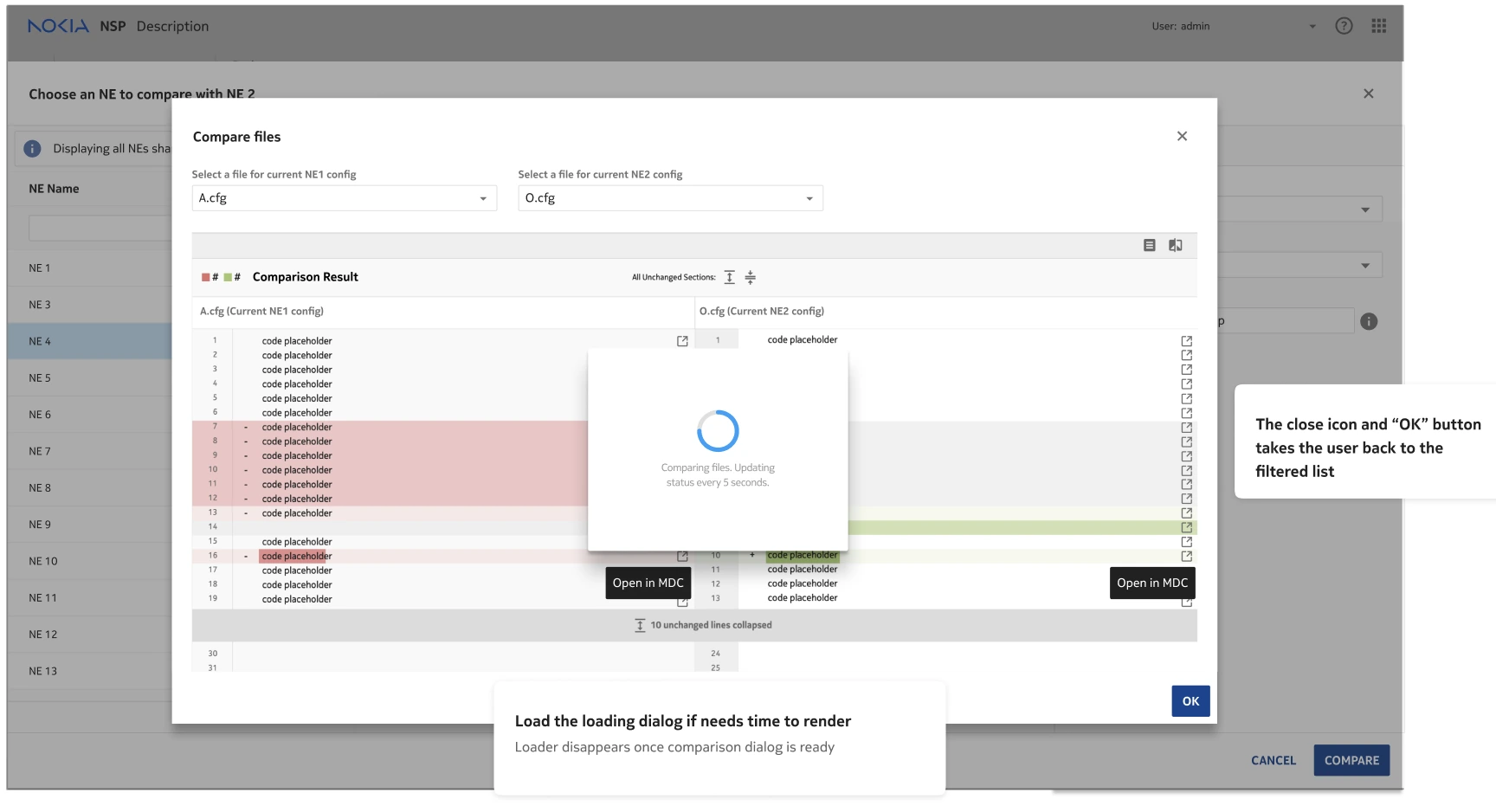Select NE 5 in the list

point(90,378)
